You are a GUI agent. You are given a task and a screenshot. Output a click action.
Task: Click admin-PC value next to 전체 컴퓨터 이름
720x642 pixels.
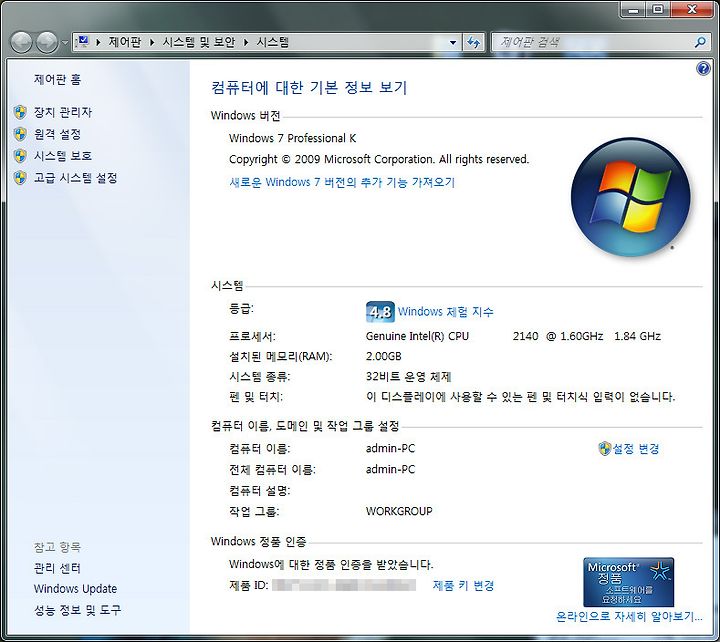point(390,469)
